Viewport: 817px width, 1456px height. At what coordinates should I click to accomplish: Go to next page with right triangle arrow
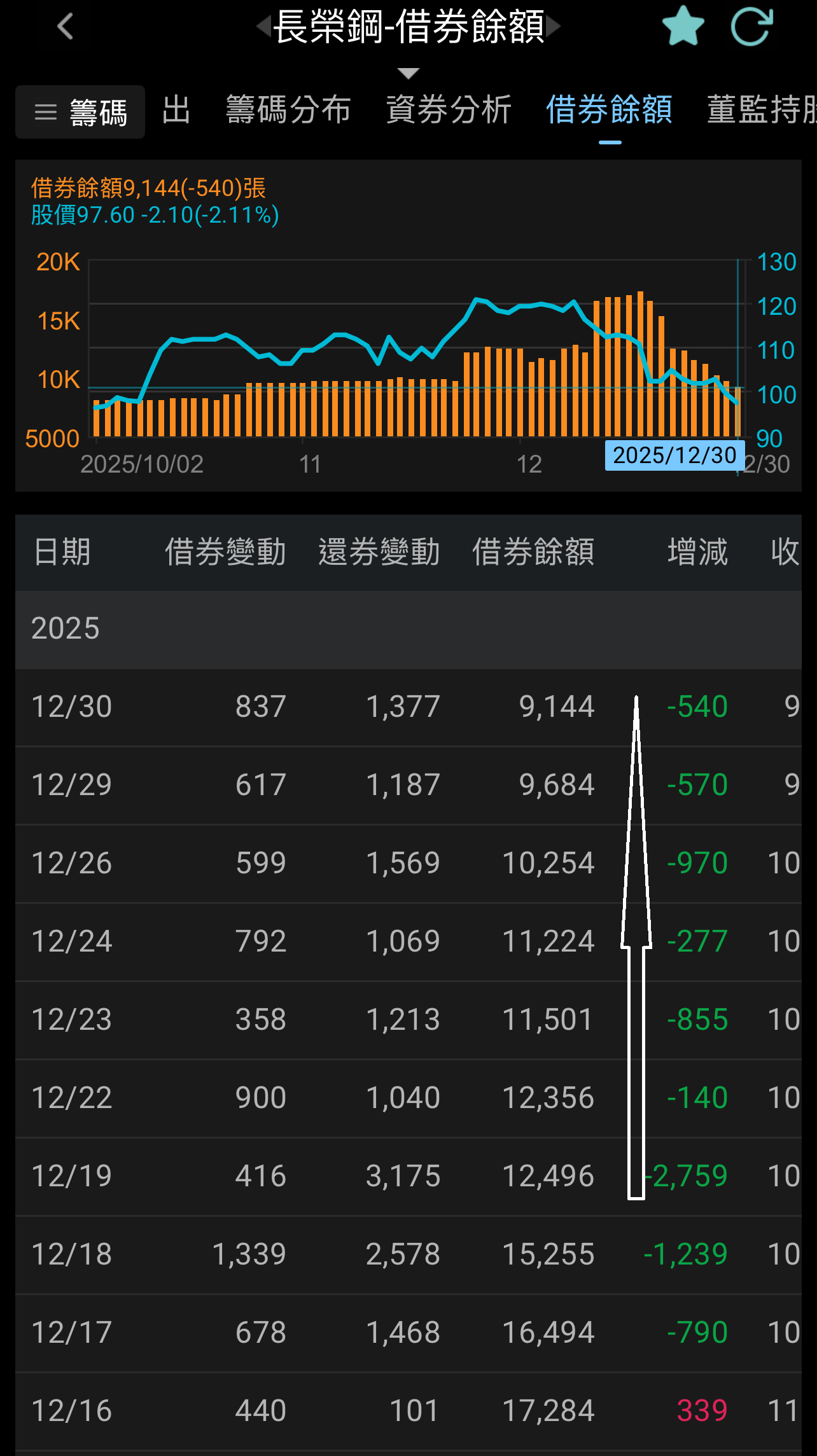click(x=554, y=27)
